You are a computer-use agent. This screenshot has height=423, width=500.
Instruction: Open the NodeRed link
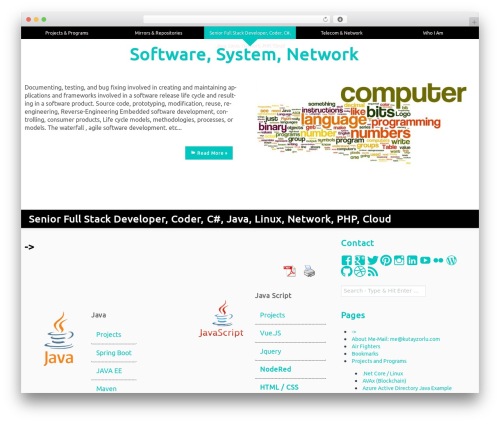[275, 369]
